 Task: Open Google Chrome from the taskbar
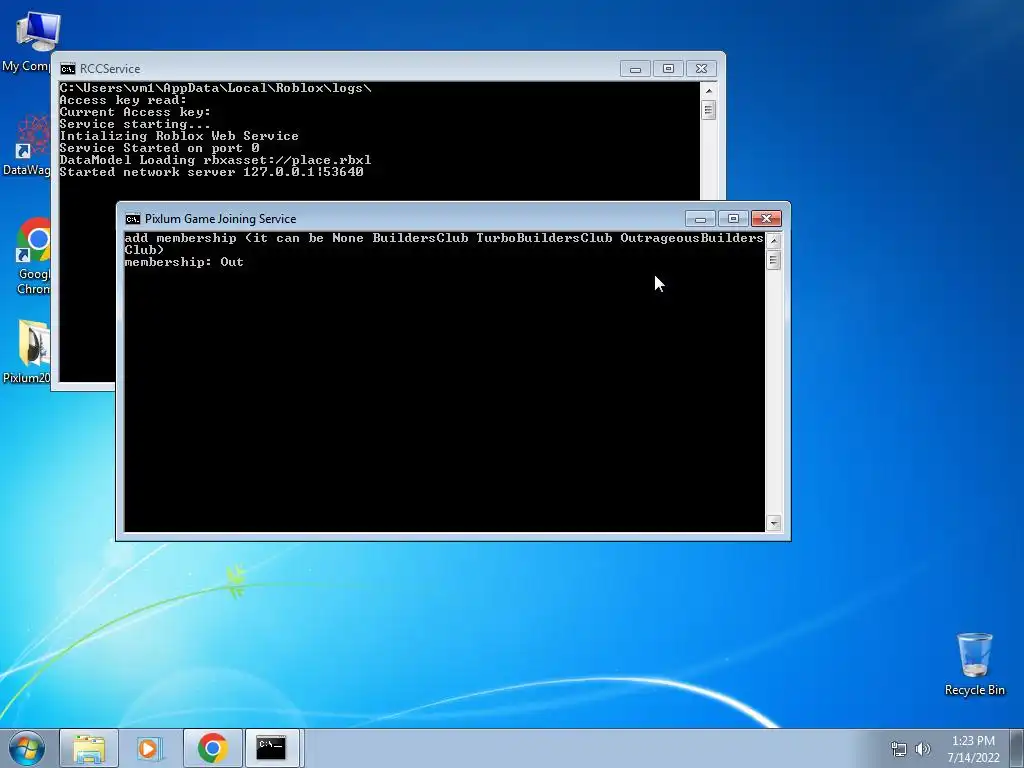[x=212, y=748]
